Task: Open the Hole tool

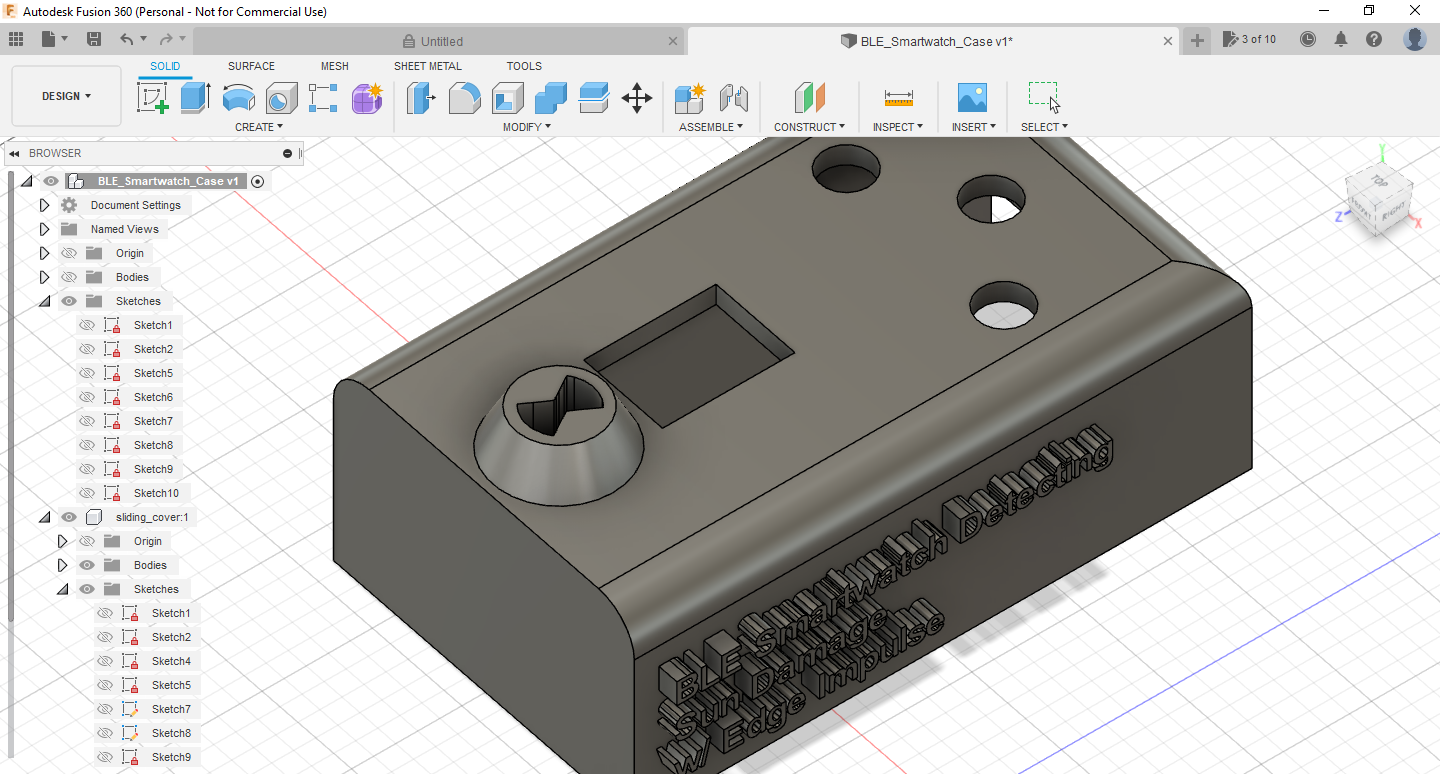Action: (281, 97)
